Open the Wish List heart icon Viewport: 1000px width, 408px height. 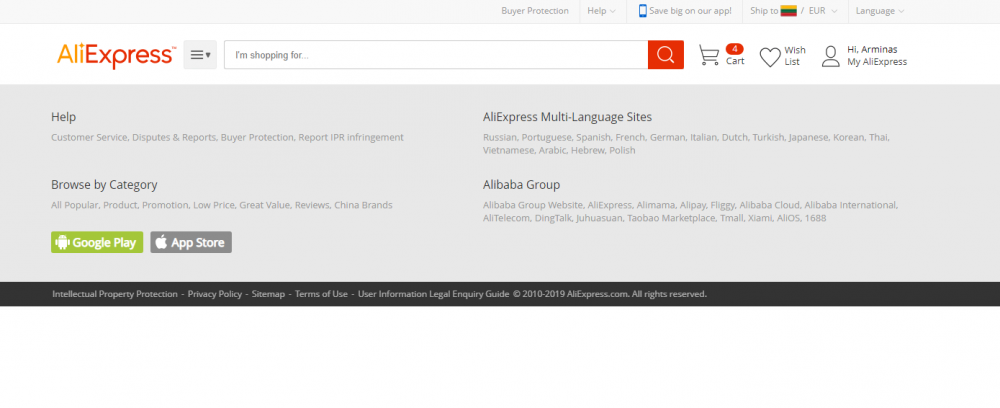[770, 57]
